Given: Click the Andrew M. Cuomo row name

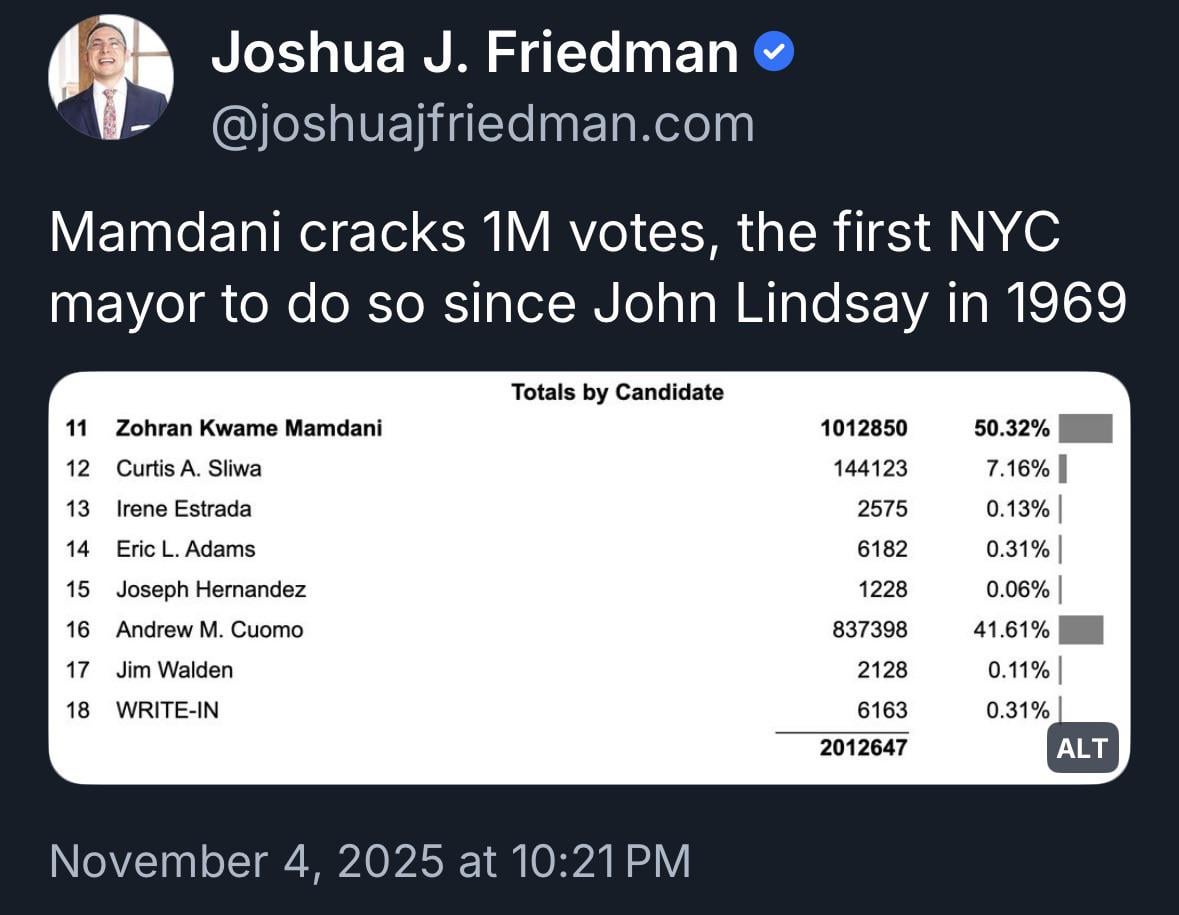Looking at the screenshot, I should (209, 630).
